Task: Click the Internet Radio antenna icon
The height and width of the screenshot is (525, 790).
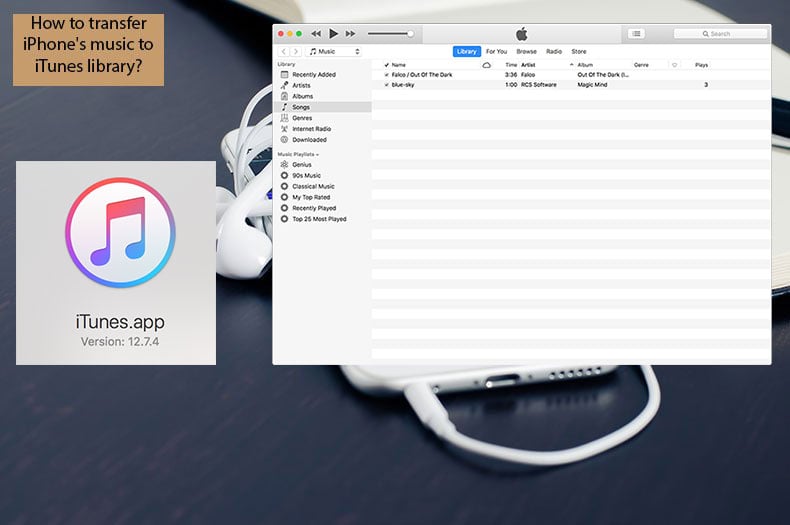Action: [x=284, y=129]
